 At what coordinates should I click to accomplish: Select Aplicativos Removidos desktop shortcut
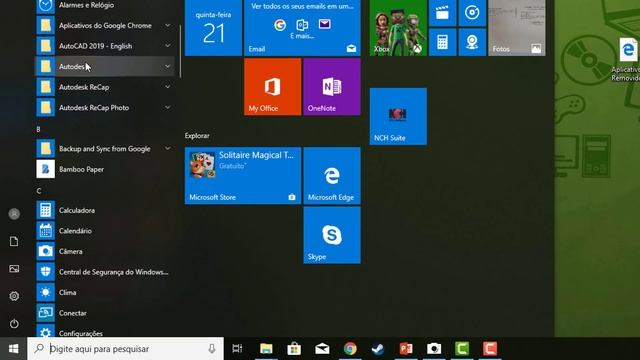(x=627, y=60)
